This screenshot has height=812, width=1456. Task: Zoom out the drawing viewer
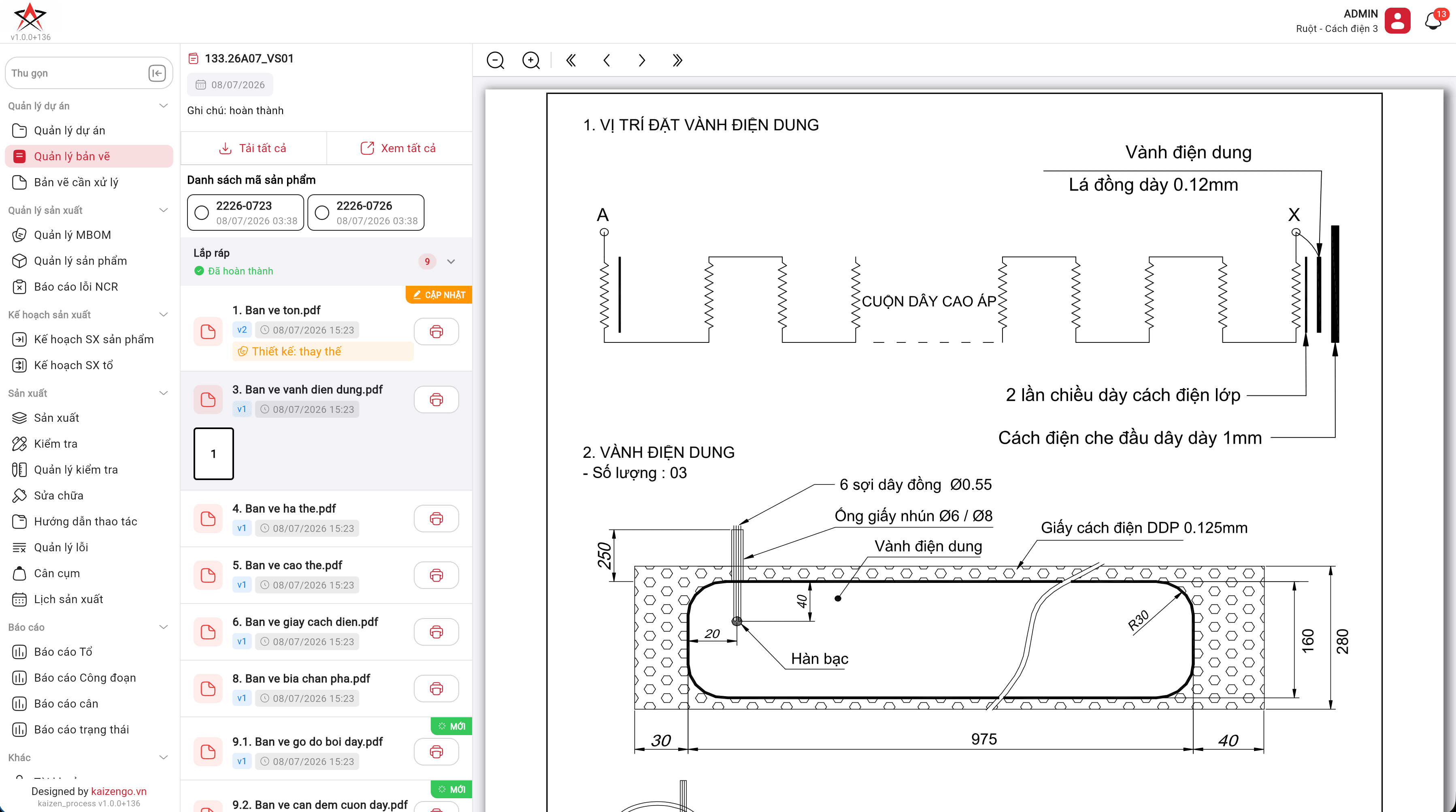[x=495, y=60]
